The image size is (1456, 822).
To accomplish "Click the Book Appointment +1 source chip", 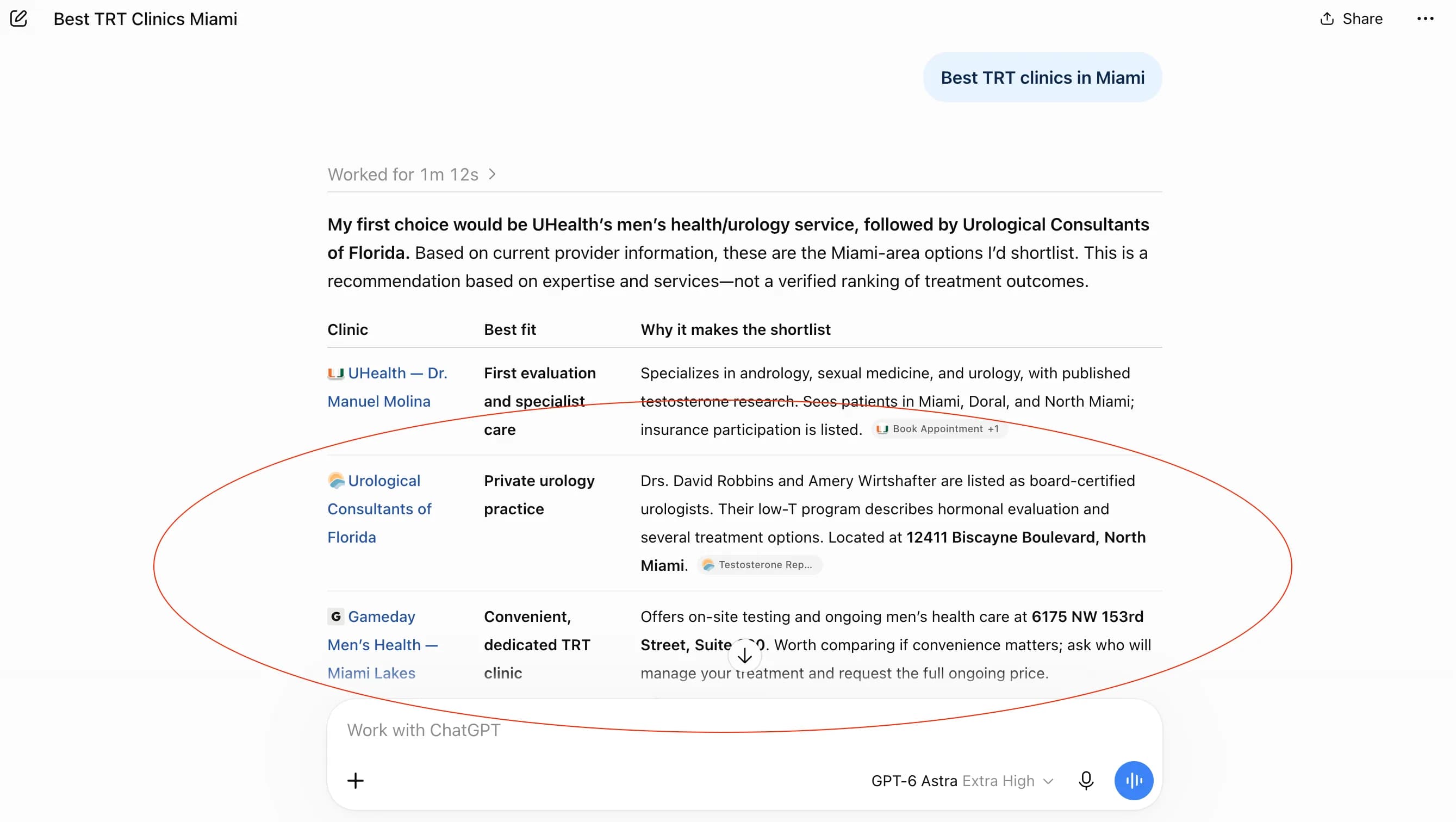I will point(938,429).
